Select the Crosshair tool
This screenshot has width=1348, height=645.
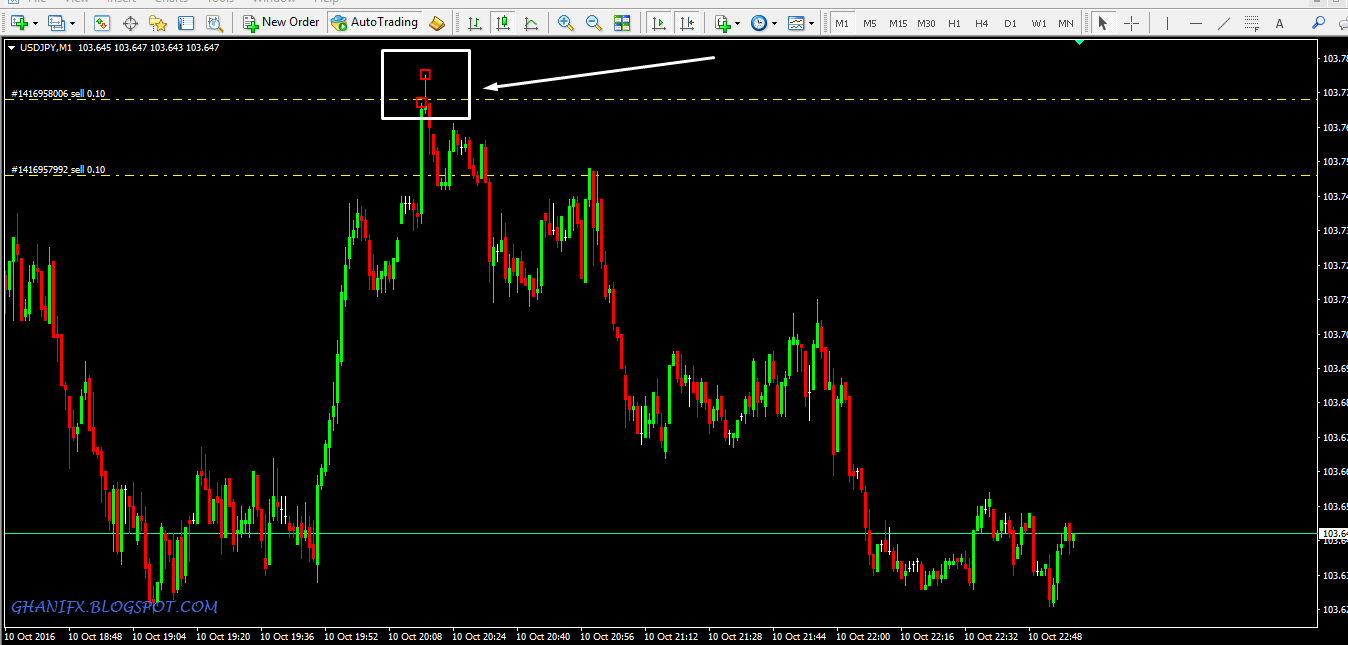(1131, 22)
